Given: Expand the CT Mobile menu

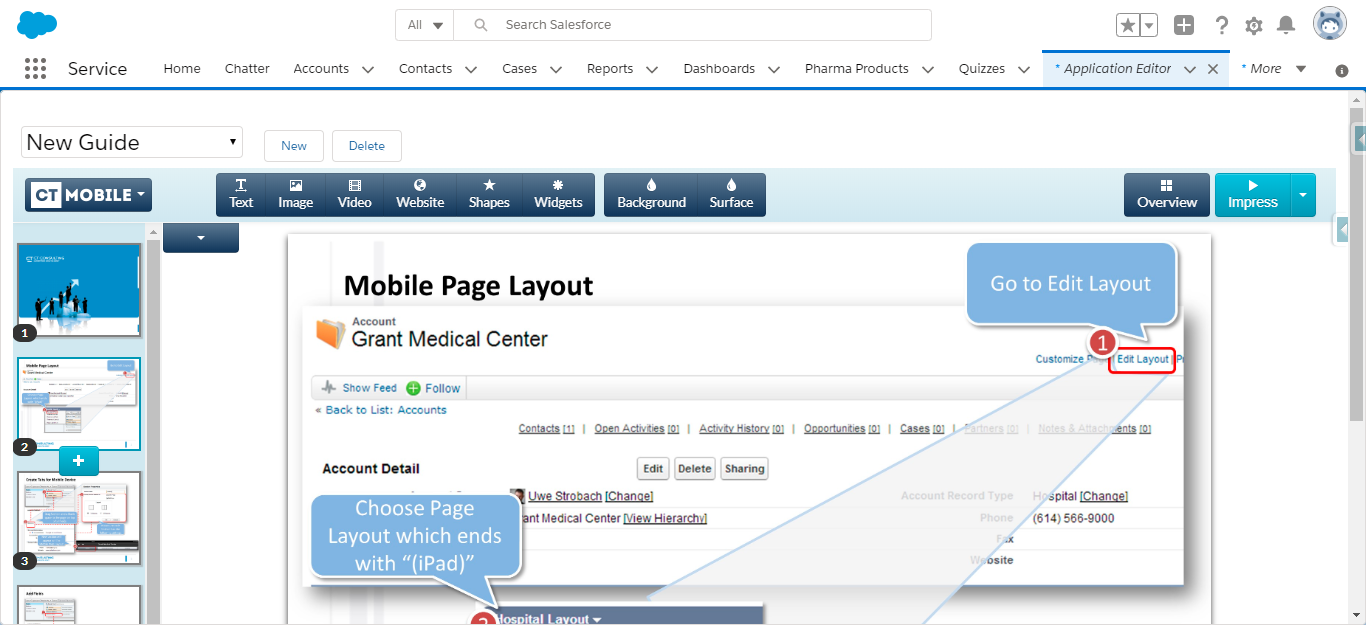Looking at the screenshot, I should tap(88, 195).
